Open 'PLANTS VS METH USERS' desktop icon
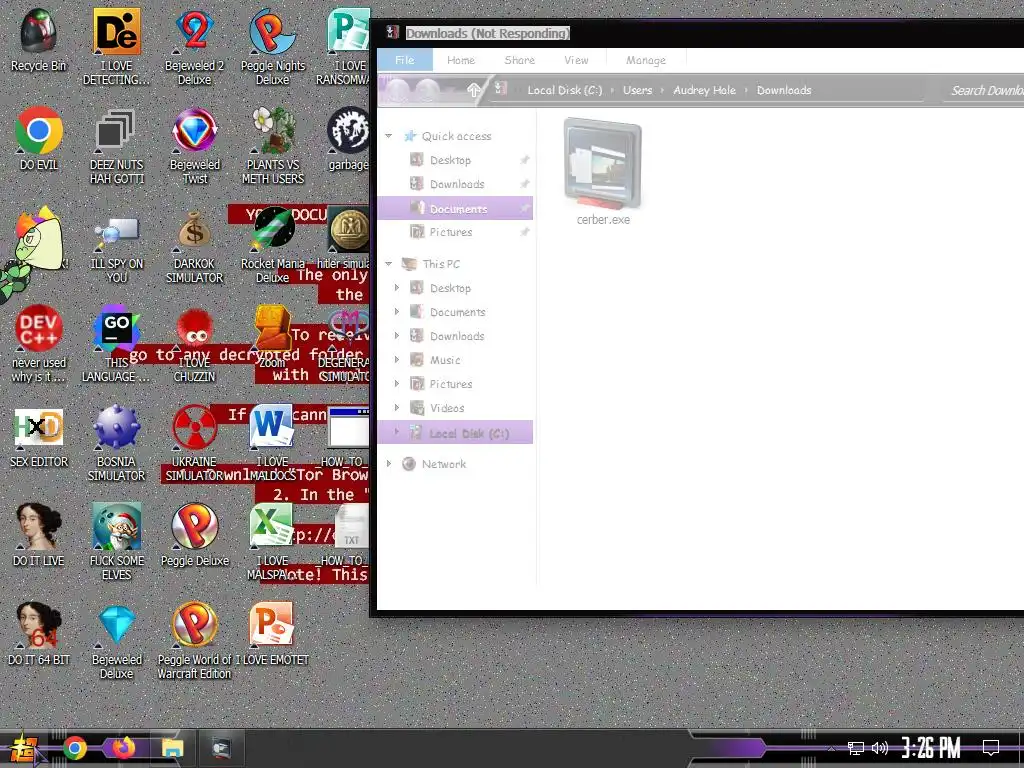The image size is (1024, 768). pyautogui.click(x=273, y=146)
